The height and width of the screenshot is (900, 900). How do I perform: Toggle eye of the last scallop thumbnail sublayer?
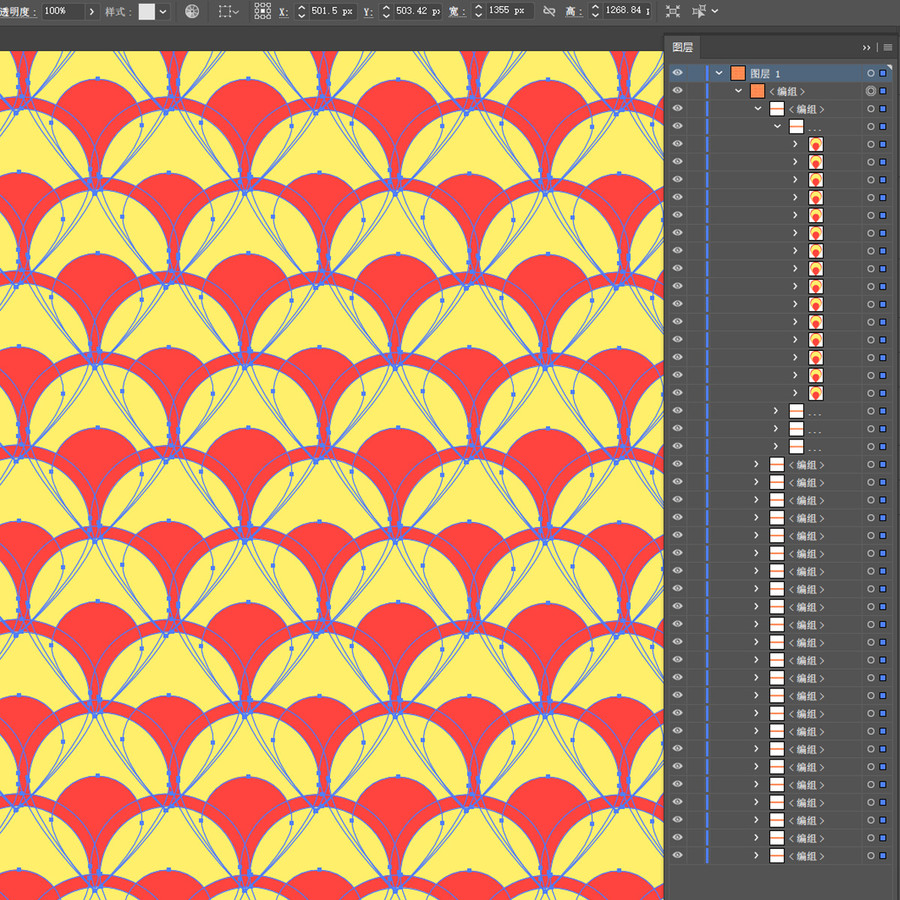pyautogui.click(x=678, y=393)
